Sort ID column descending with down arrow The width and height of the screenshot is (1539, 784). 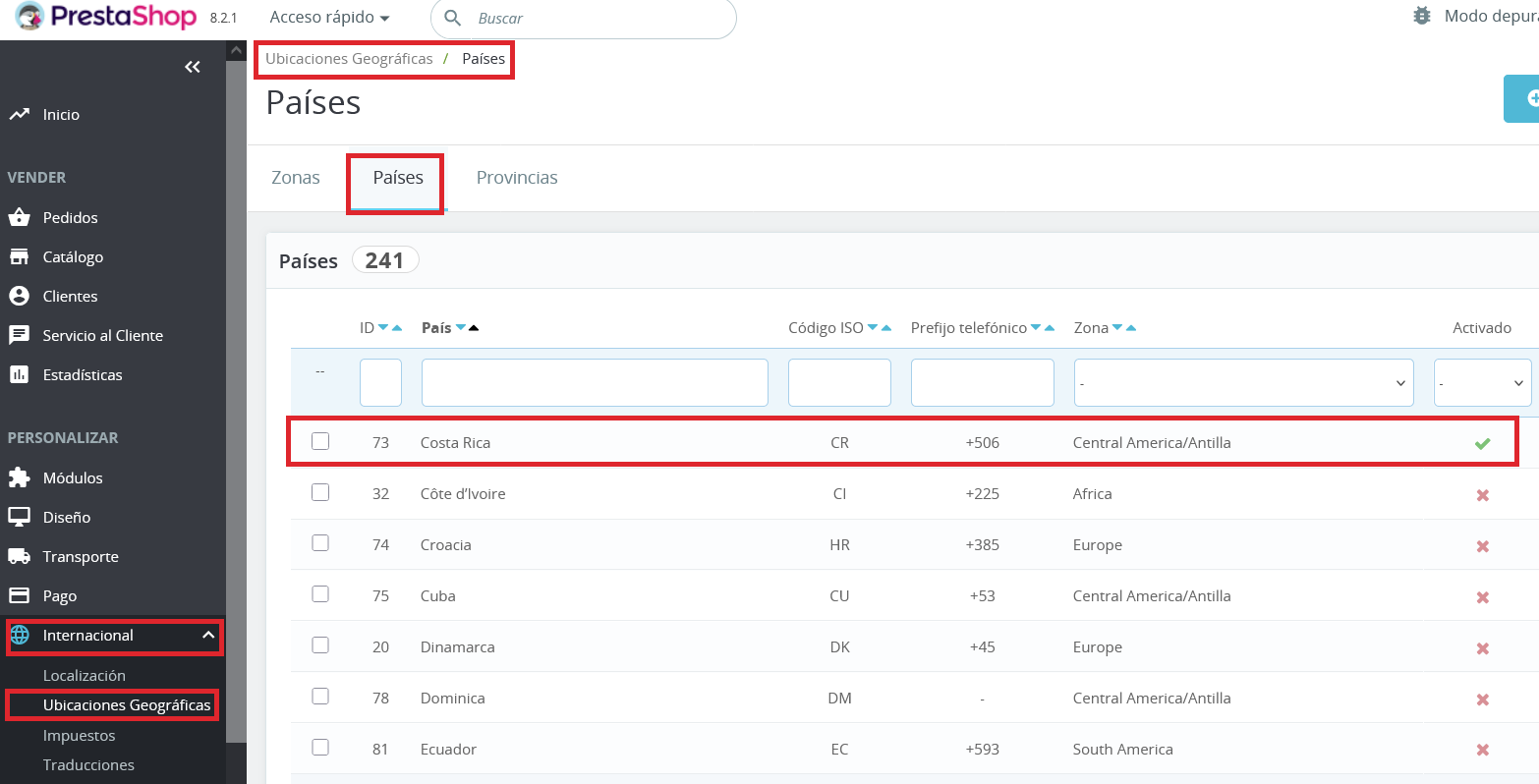(x=383, y=328)
